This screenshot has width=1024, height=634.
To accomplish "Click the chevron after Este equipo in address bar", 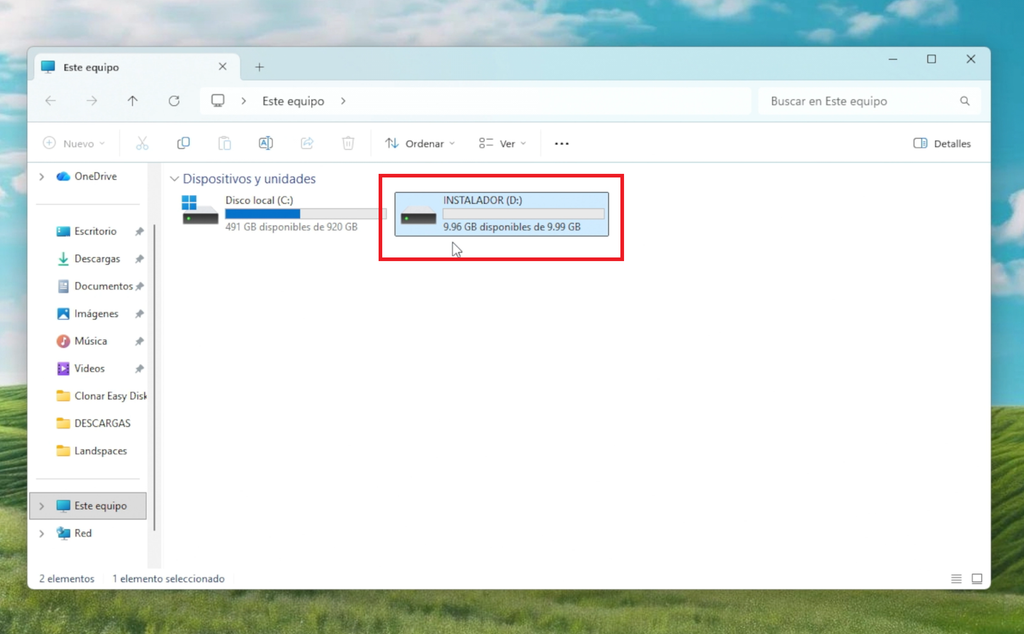I will point(343,101).
